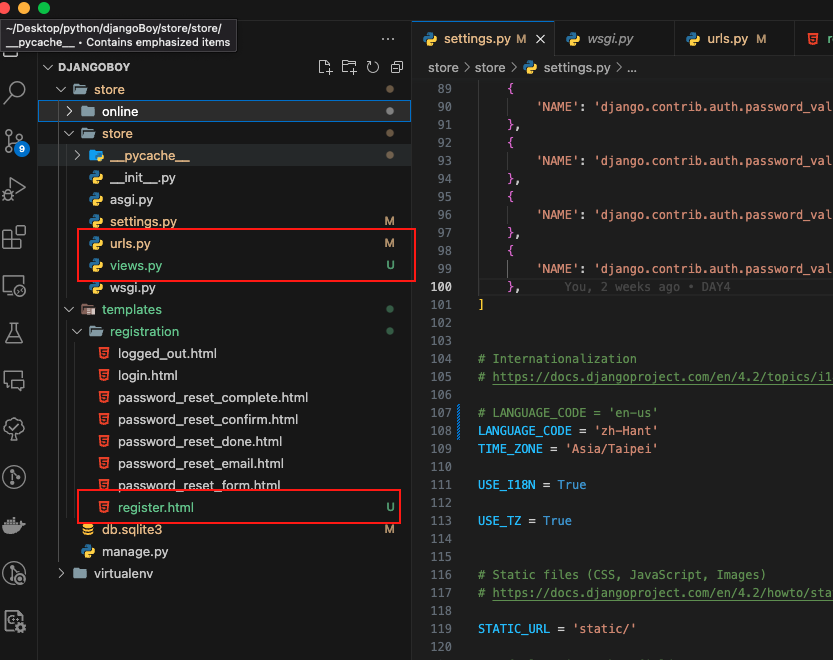Image resolution: width=833 pixels, height=660 pixels.
Task: Open the Docker whale view
Action: coord(14,526)
